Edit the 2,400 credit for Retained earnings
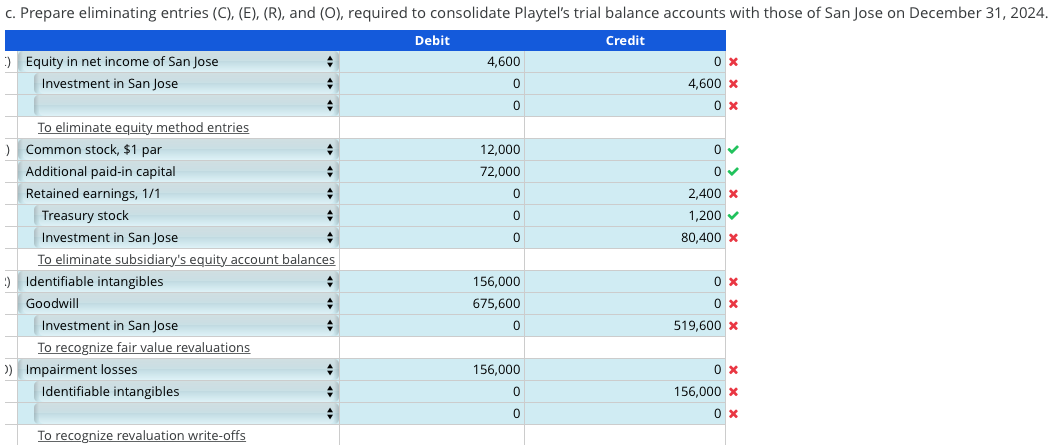 (625, 194)
